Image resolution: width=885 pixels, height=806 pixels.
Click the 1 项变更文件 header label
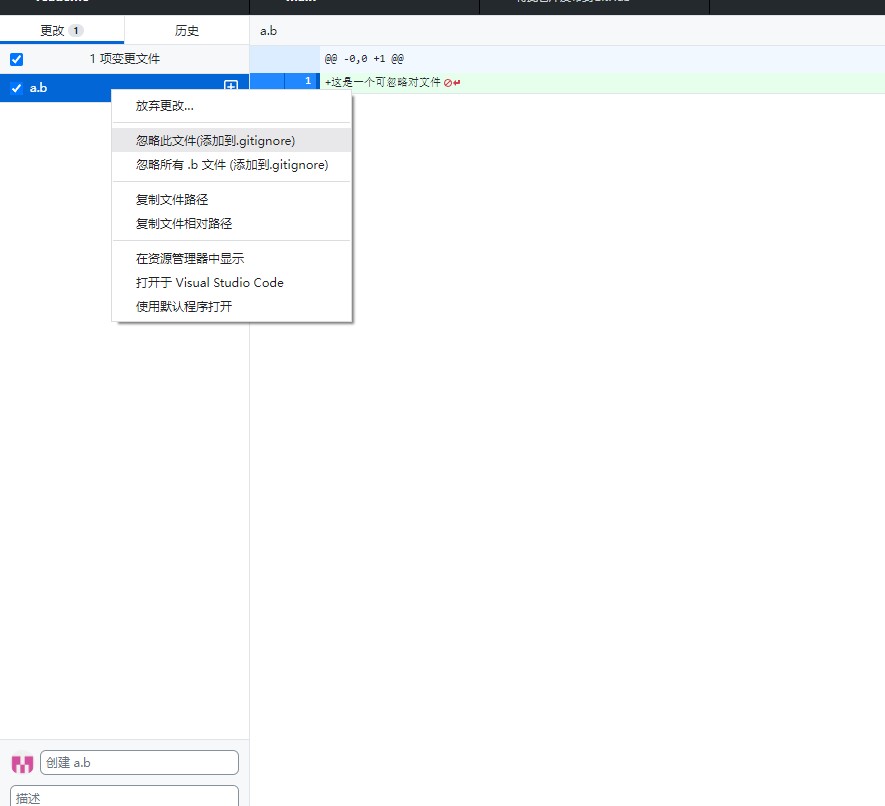124,59
